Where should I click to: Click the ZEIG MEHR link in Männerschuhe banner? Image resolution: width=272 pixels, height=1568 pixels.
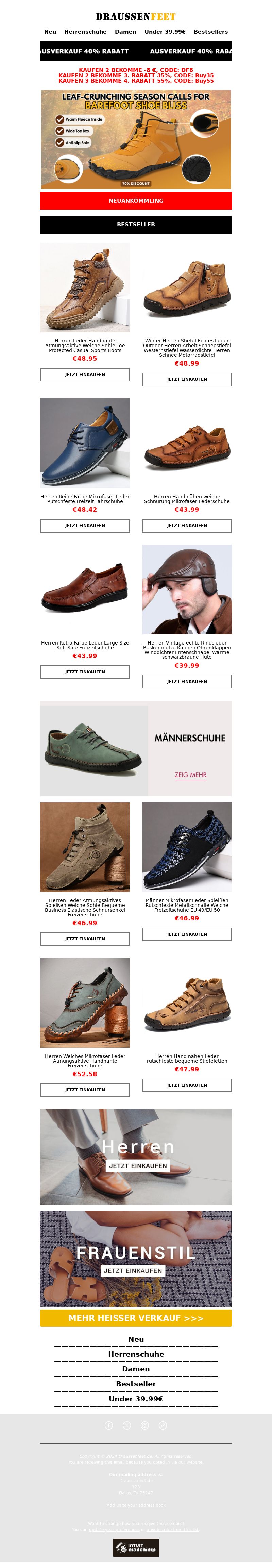[190, 775]
